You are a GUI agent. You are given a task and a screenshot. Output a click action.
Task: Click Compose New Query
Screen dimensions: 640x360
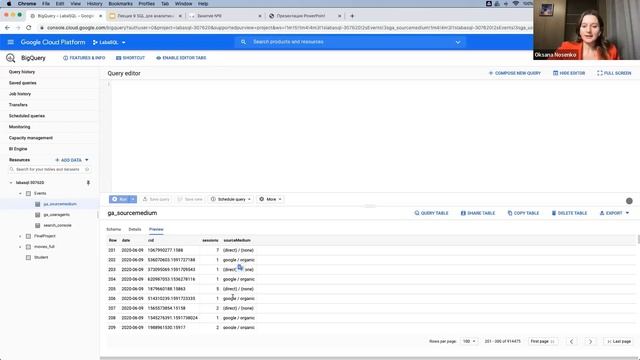tap(515, 73)
